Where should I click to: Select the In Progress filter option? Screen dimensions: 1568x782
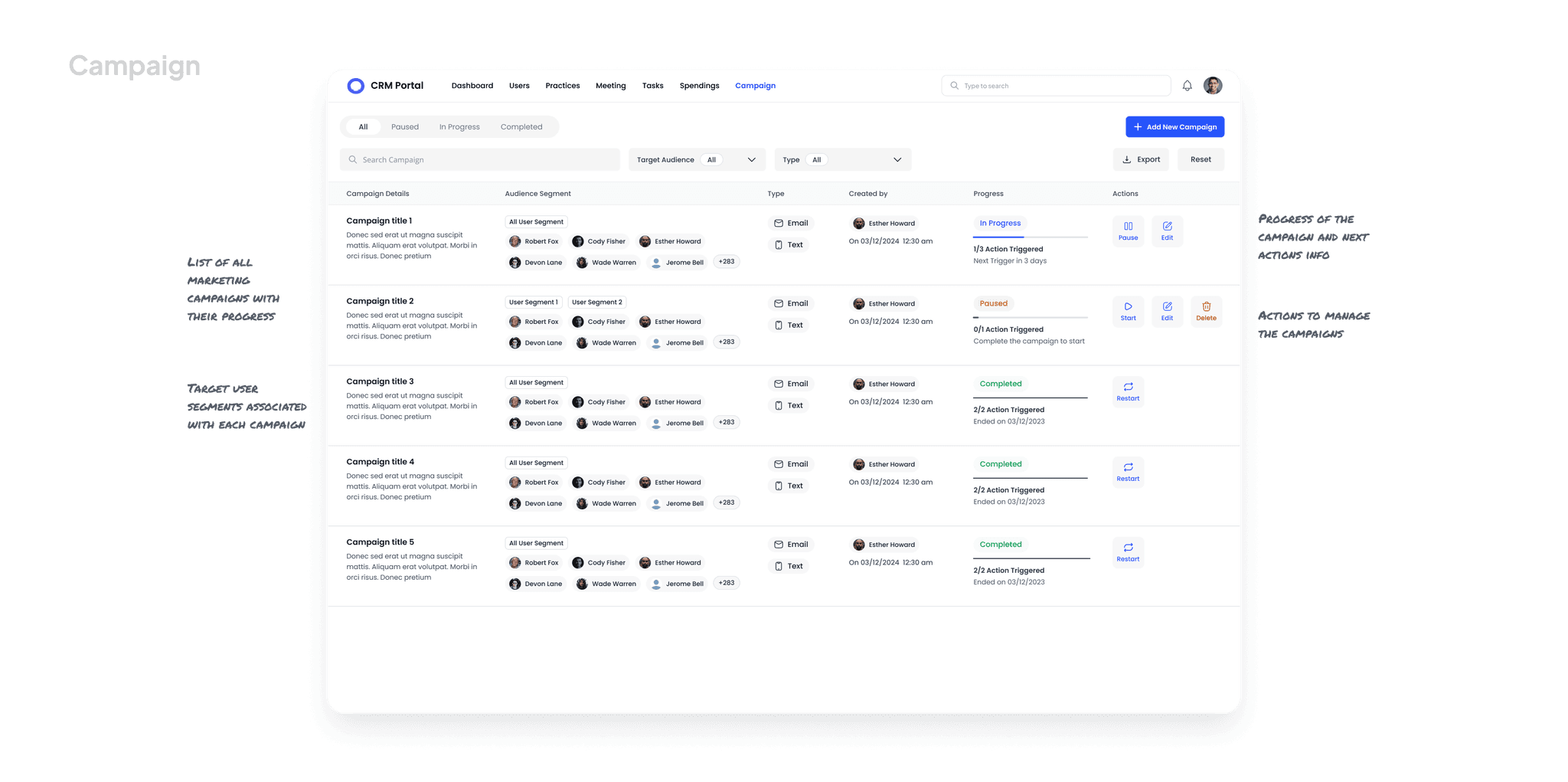tap(459, 126)
